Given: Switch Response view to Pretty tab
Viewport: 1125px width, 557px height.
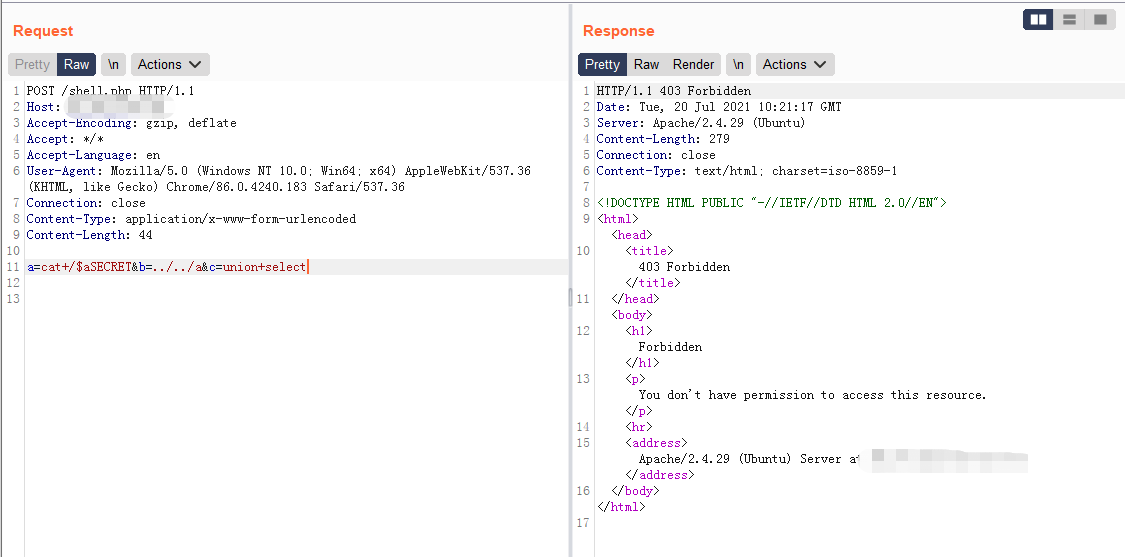Looking at the screenshot, I should coord(603,65).
